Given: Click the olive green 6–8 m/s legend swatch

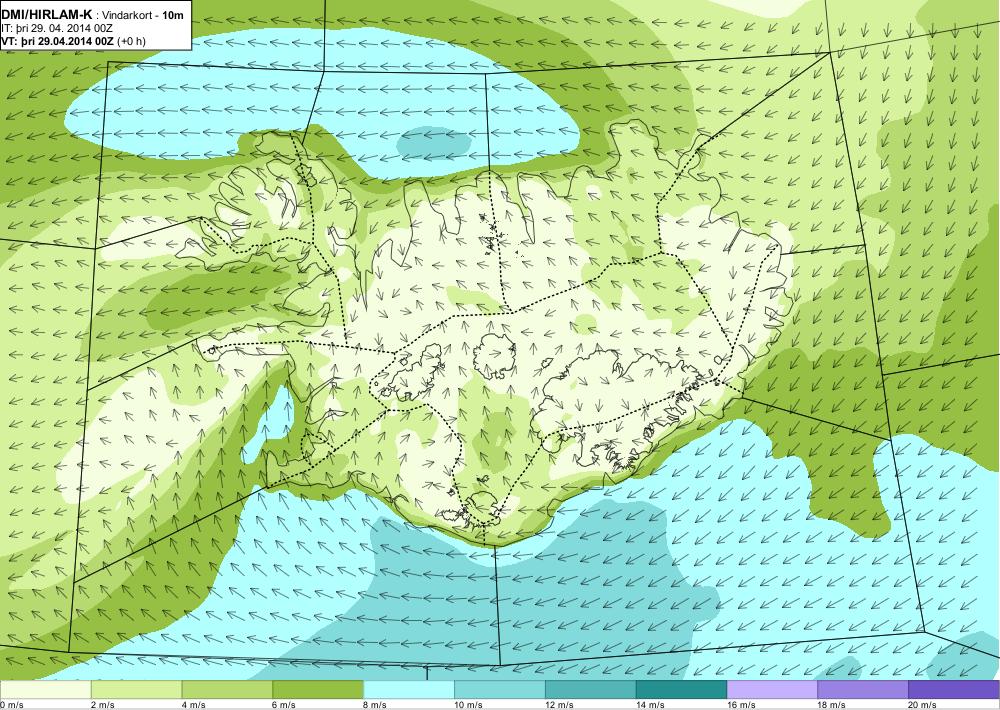Looking at the screenshot, I should pyautogui.click(x=318, y=690).
